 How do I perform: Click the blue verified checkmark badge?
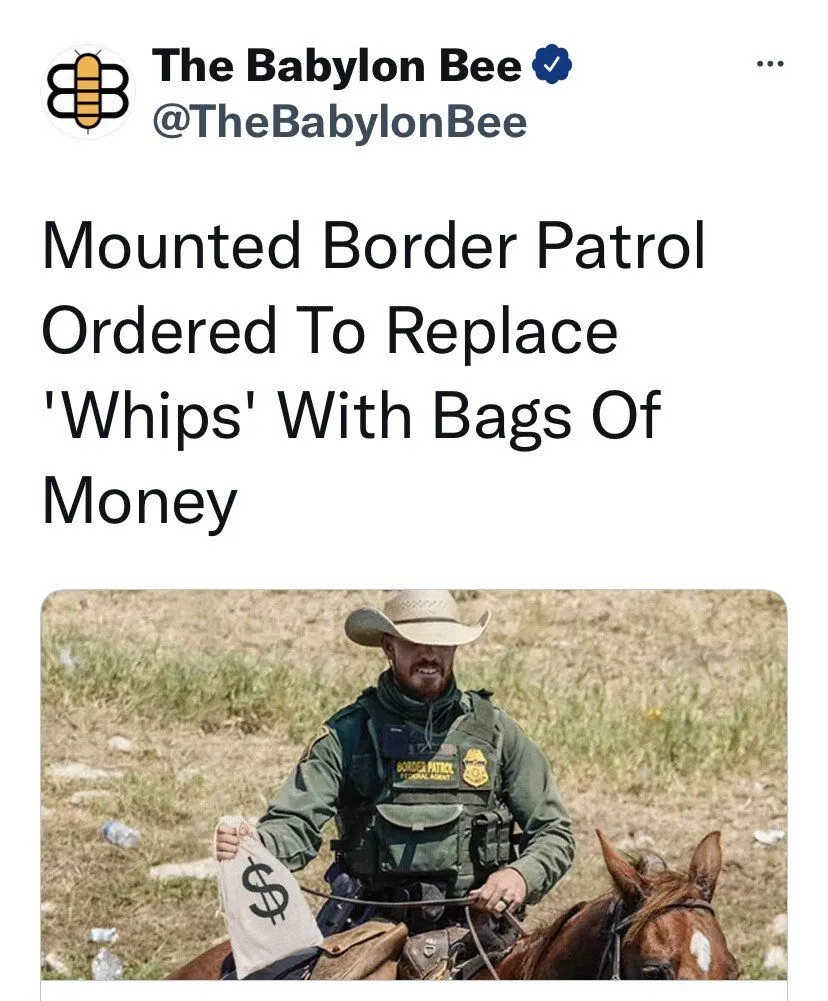click(x=552, y=65)
